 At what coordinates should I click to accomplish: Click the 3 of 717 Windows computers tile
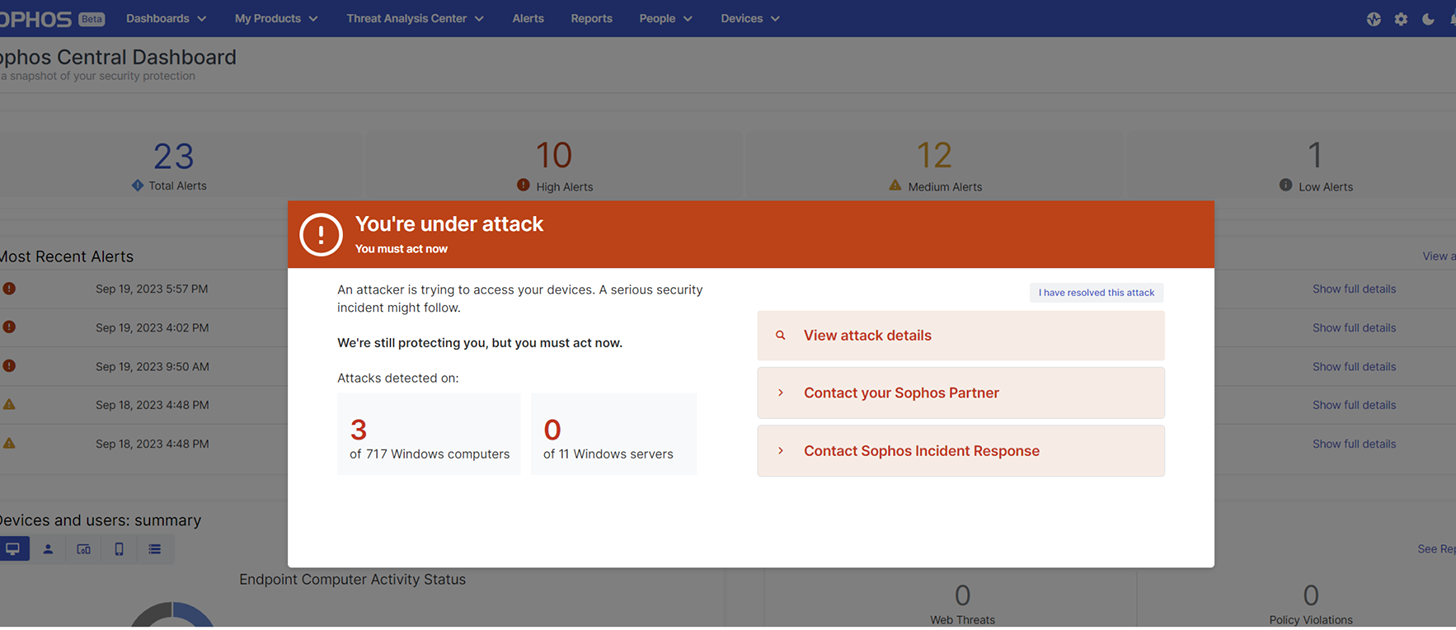tap(429, 434)
